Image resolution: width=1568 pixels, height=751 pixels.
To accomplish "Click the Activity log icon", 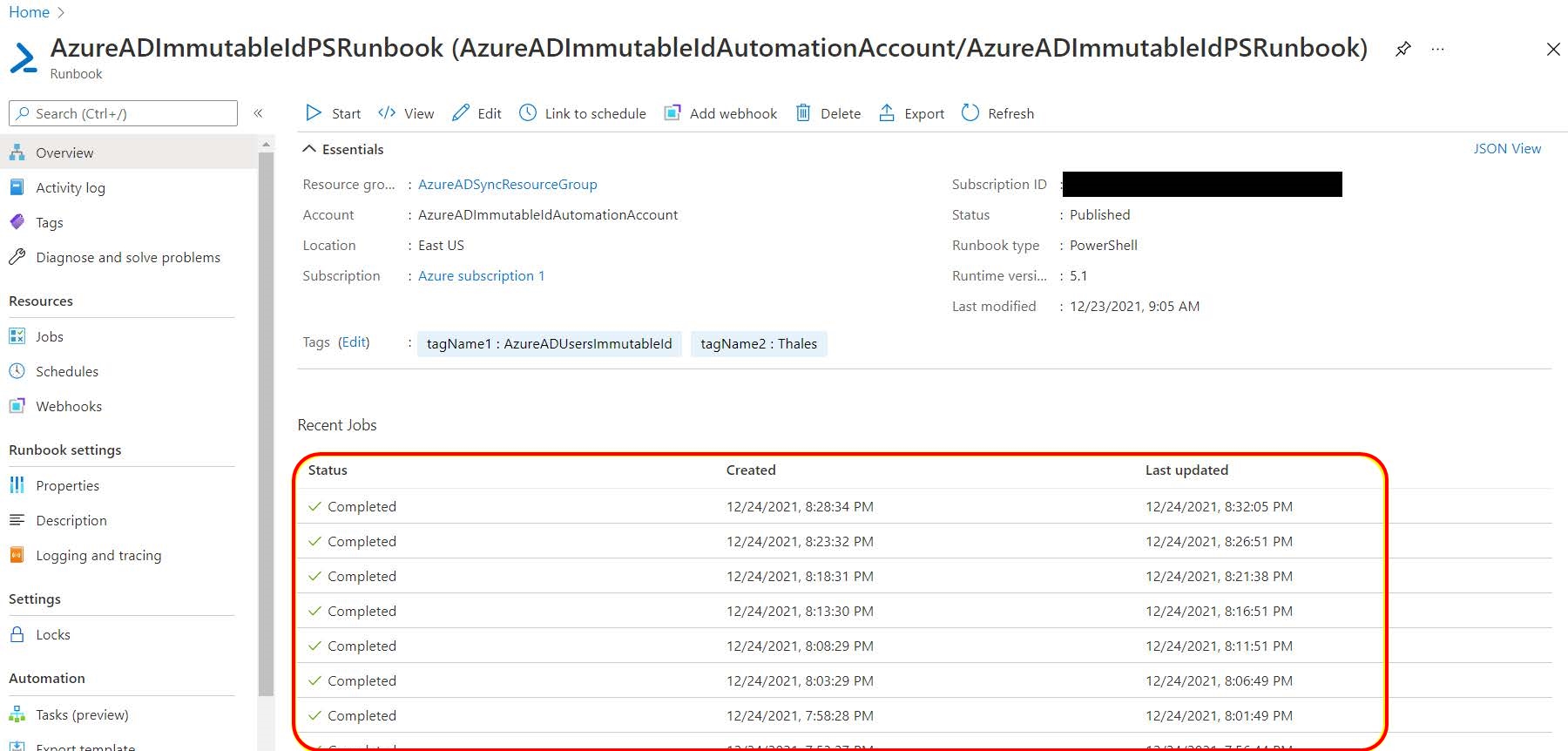I will [17, 187].
